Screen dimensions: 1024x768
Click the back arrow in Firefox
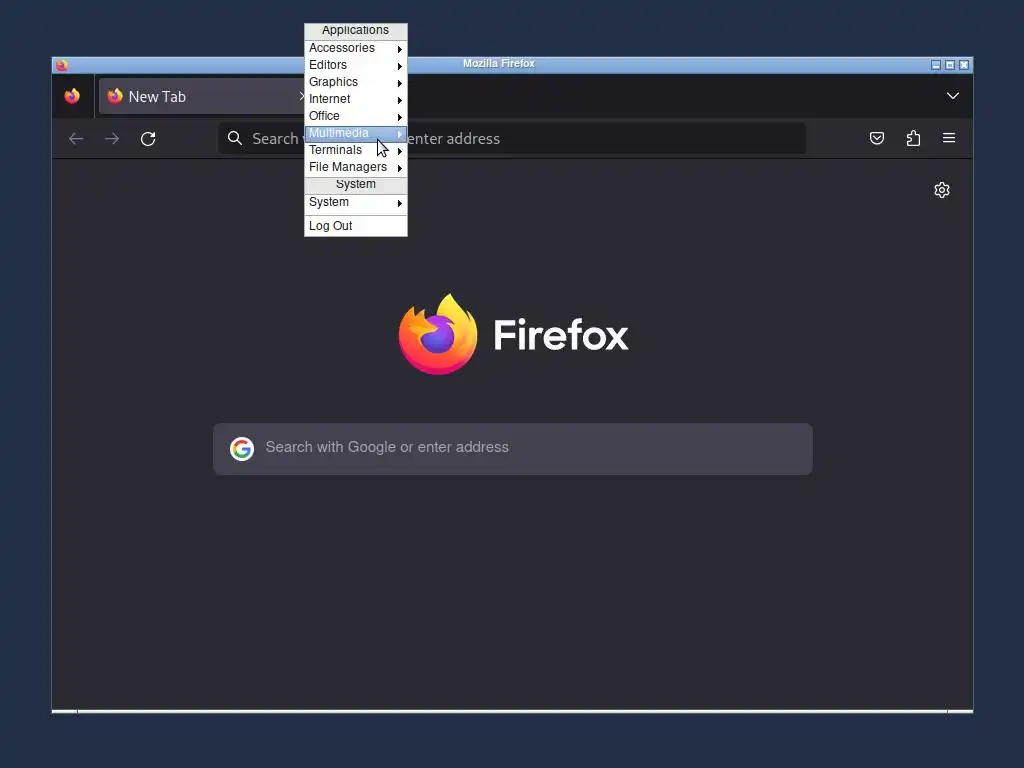click(76, 138)
